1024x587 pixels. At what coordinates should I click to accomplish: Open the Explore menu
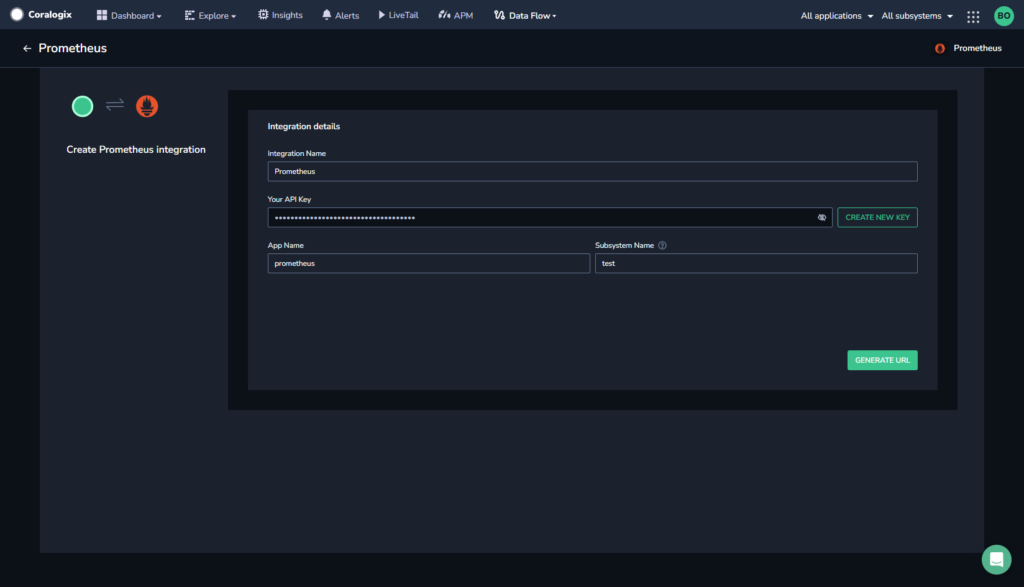[x=210, y=15]
